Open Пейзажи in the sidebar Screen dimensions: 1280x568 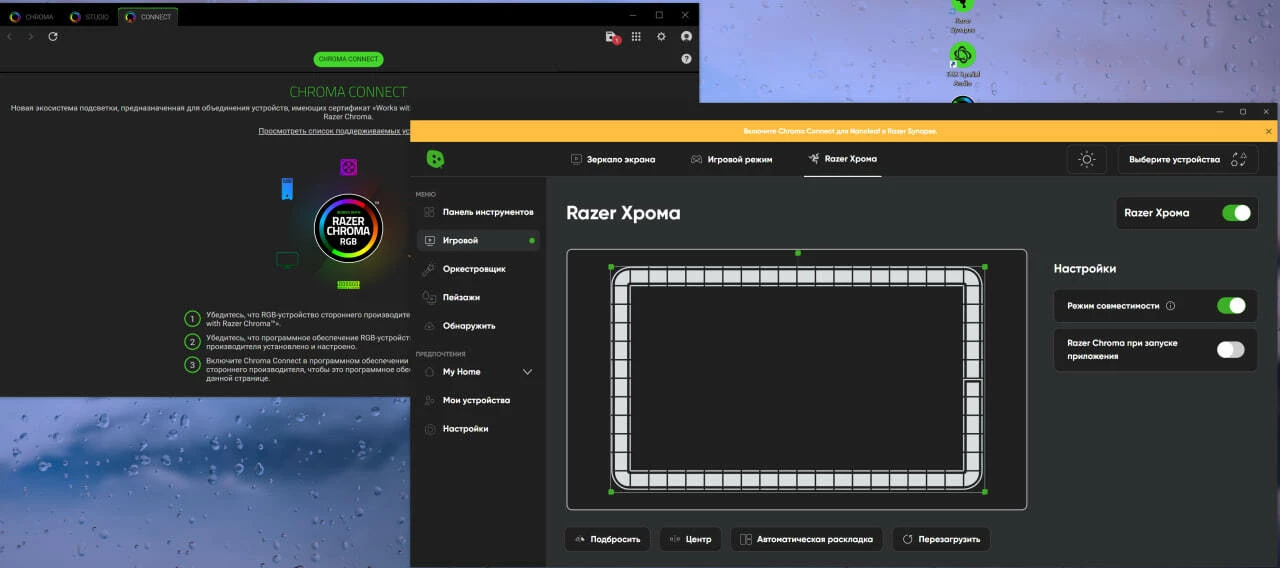tap(478, 297)
